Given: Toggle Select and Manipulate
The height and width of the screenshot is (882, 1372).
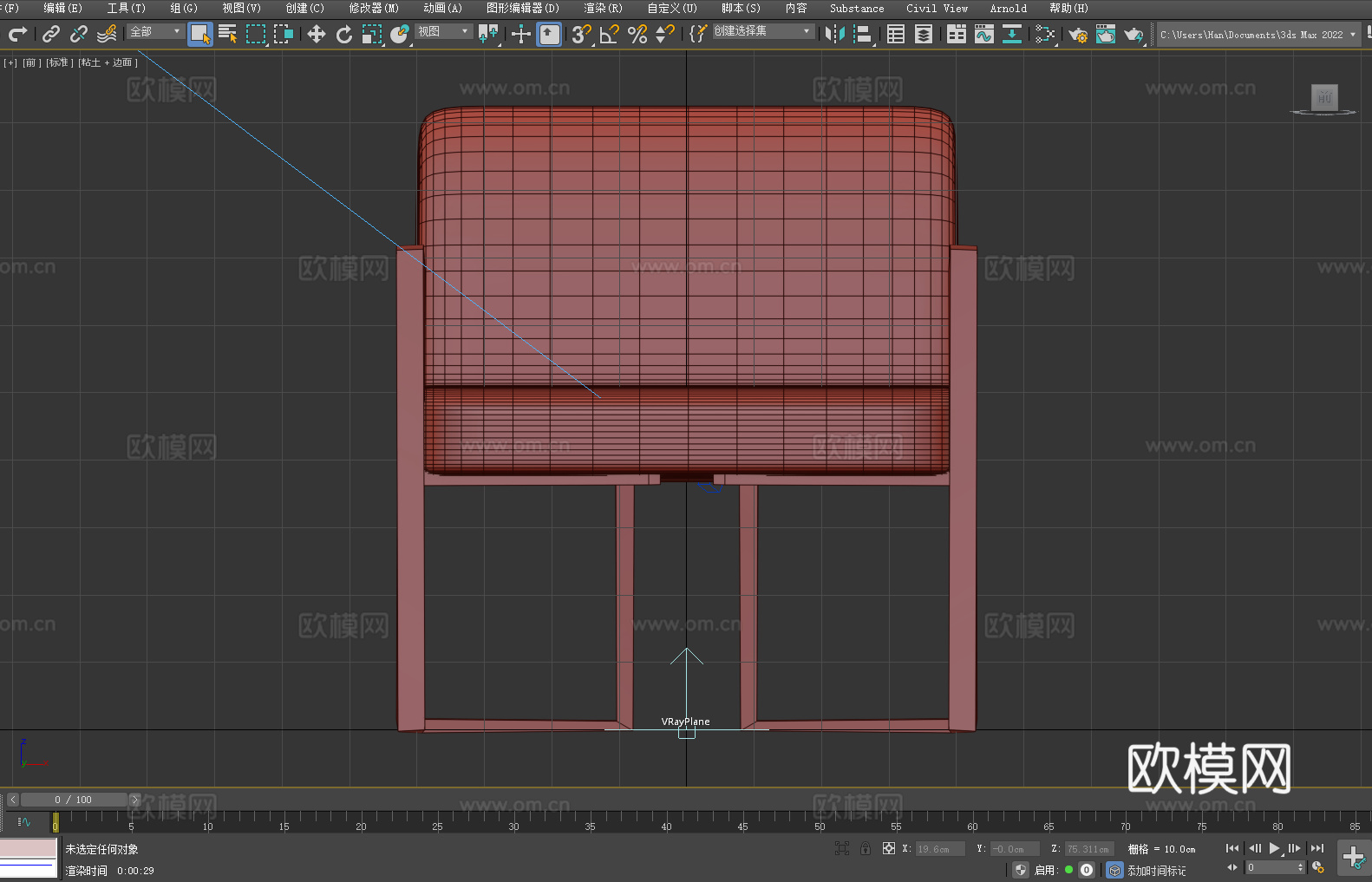Looking at the screenshot, I should [x=520, y=34].
